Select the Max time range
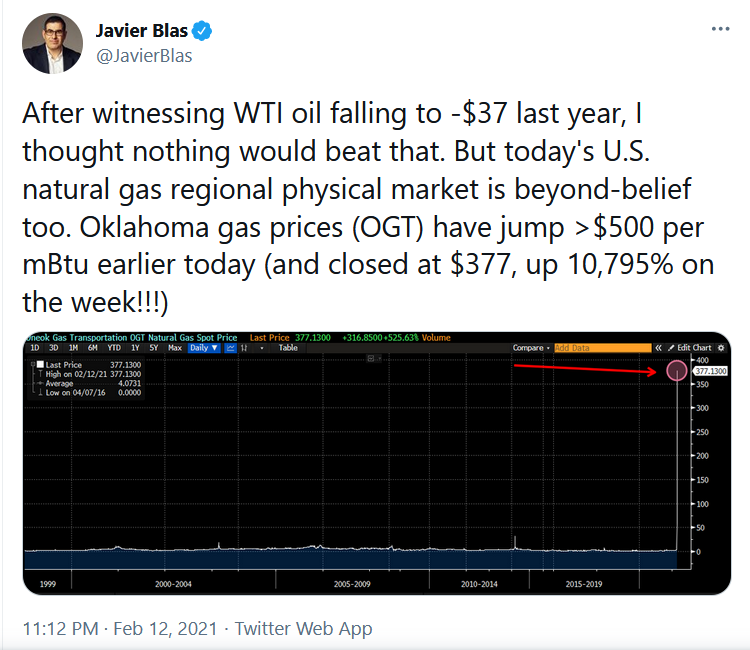Screen dimensions: 750x650 click(174, 347)
